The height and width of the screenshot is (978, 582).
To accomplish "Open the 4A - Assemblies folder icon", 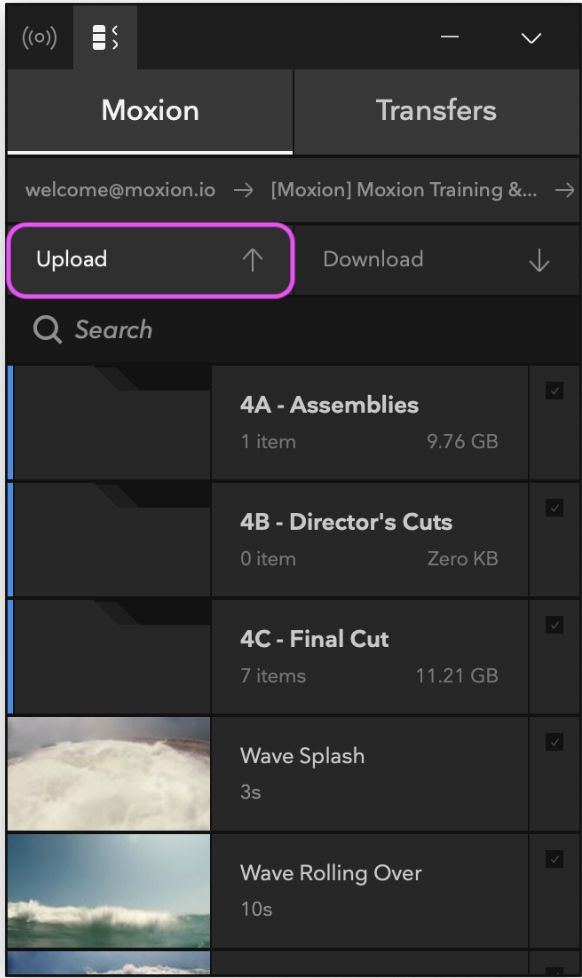I will pos(111,422).
